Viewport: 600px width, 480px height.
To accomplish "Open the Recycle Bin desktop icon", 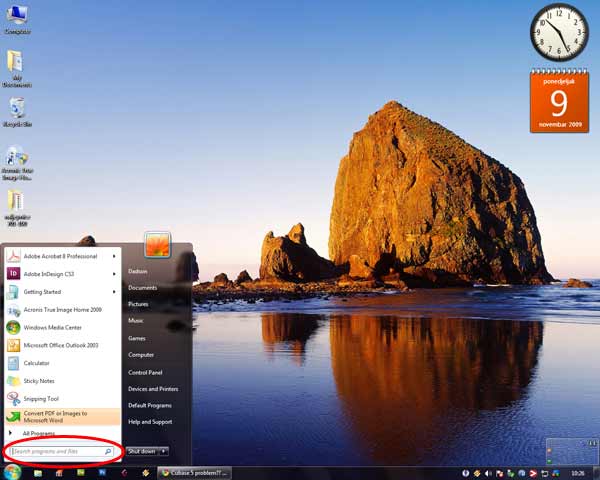I will pos(16,110).
